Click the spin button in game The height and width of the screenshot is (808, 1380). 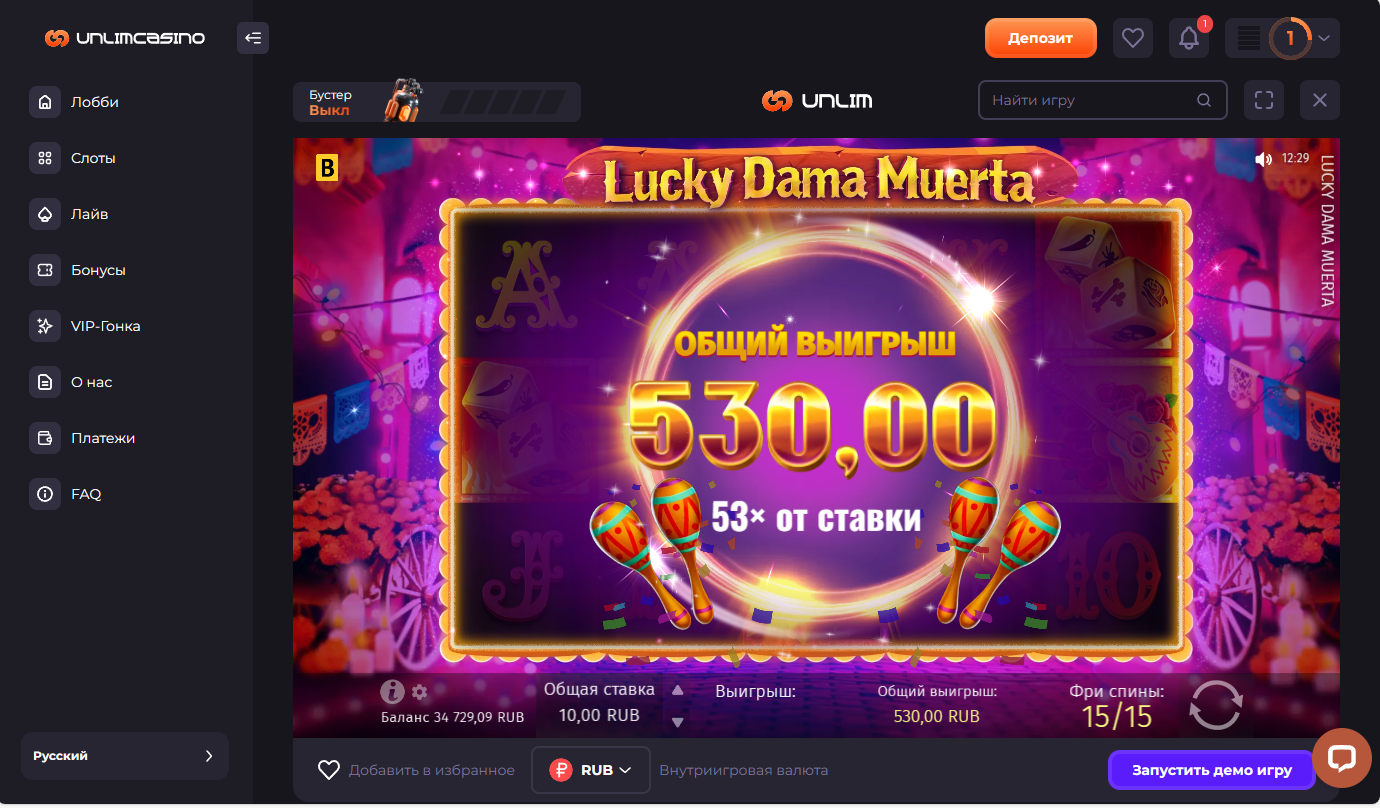(1216, 705)
